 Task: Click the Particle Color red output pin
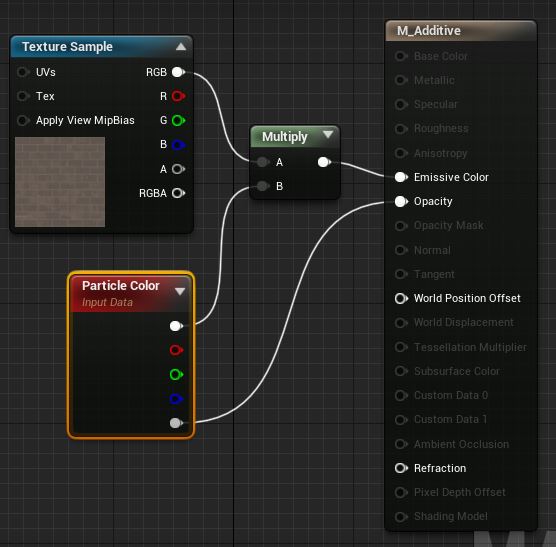(176, 350)
